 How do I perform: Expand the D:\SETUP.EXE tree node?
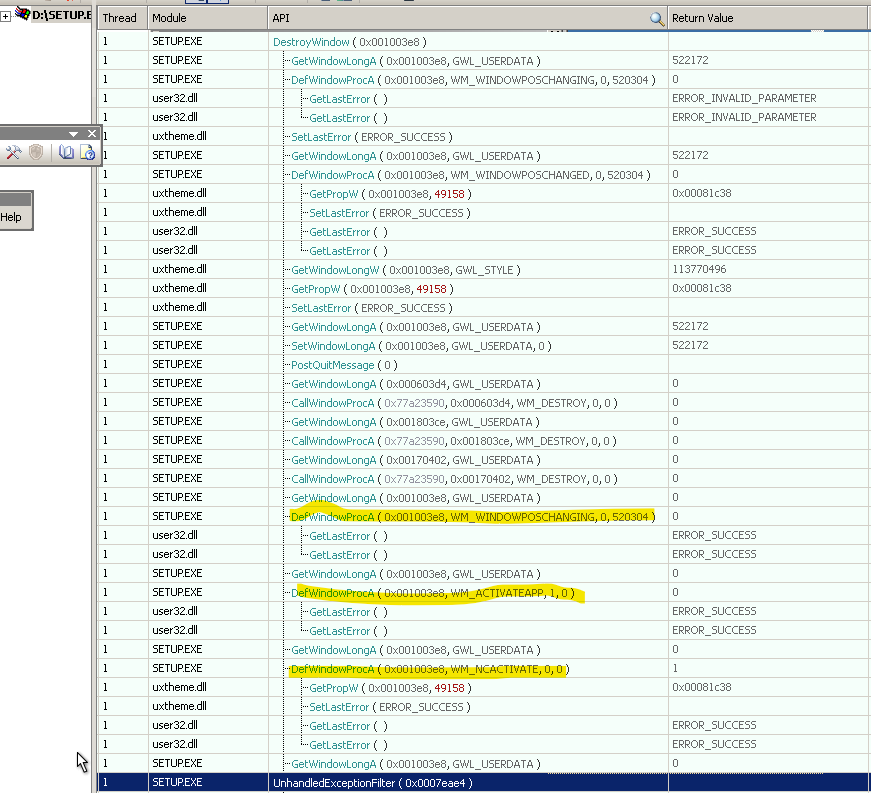[6, 15]
